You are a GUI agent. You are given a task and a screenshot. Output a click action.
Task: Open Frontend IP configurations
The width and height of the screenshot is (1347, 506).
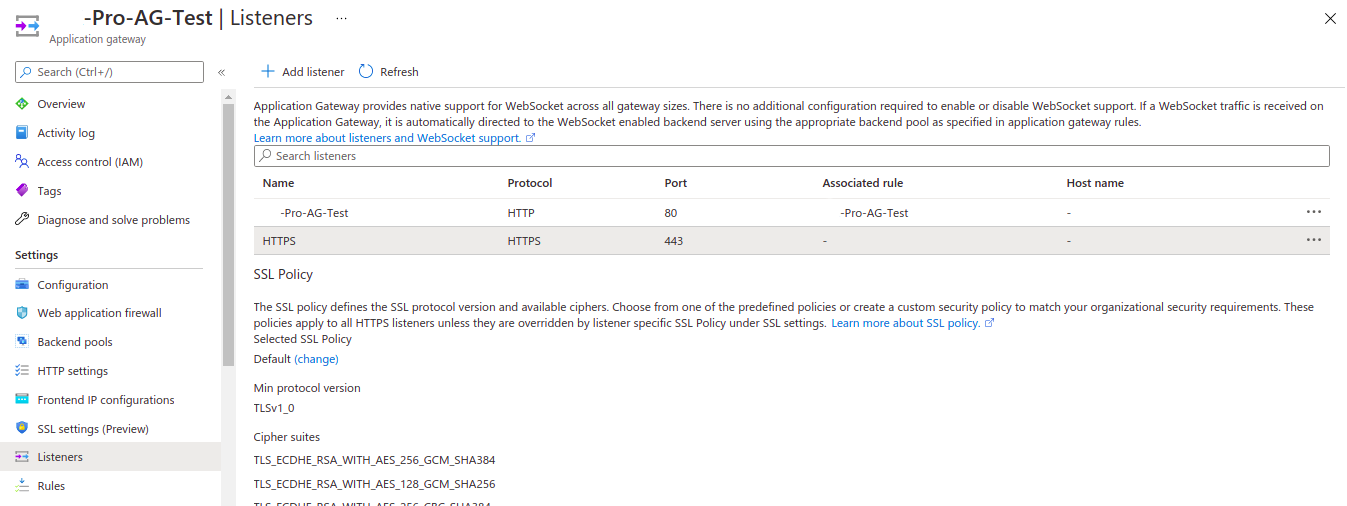tap(106, 400)
